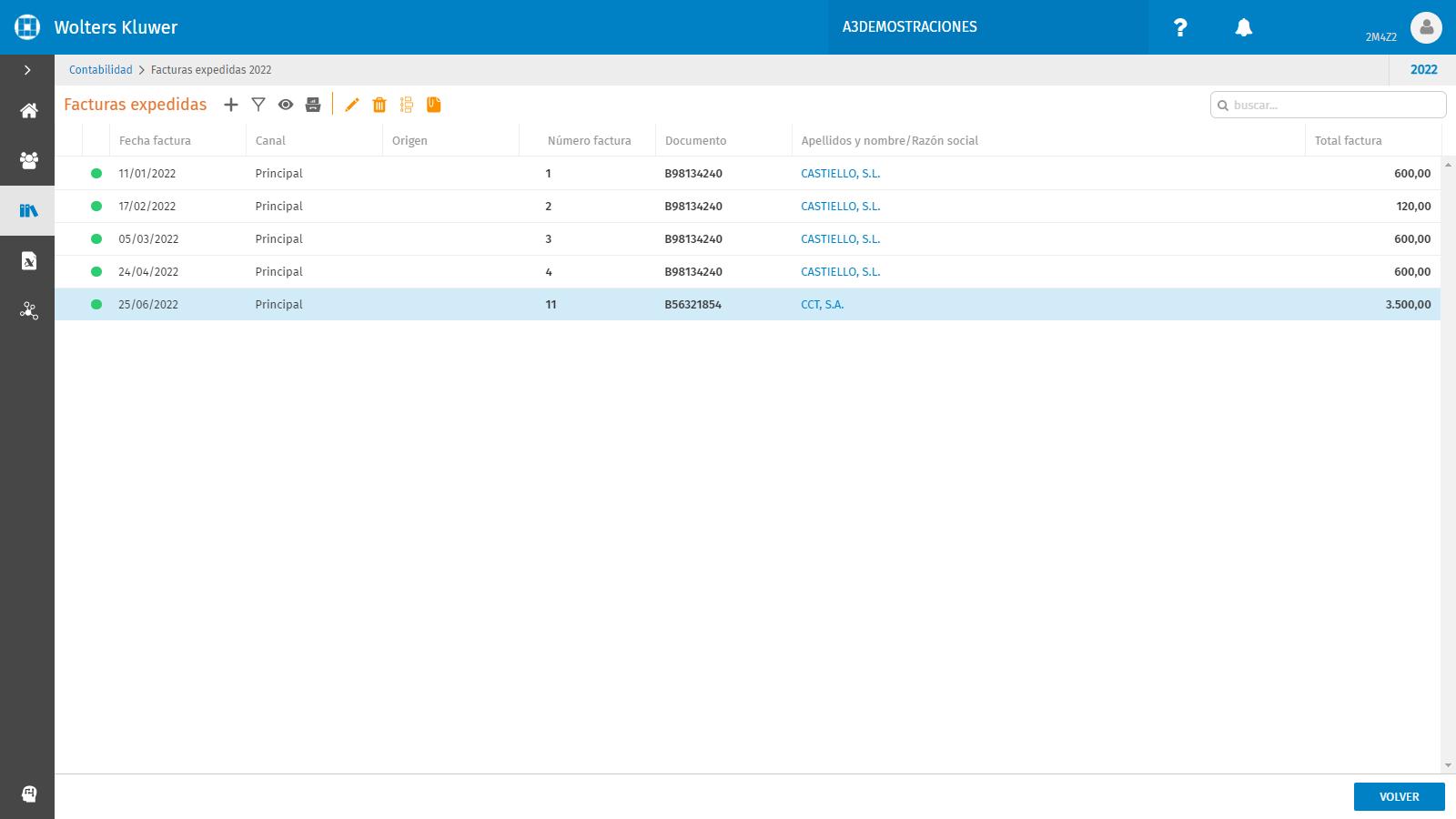Click the assistant icon at sidebar bottom
The height and width of the screenshot is (819, 1456).
pyautogui.click(x=29, y=794)
